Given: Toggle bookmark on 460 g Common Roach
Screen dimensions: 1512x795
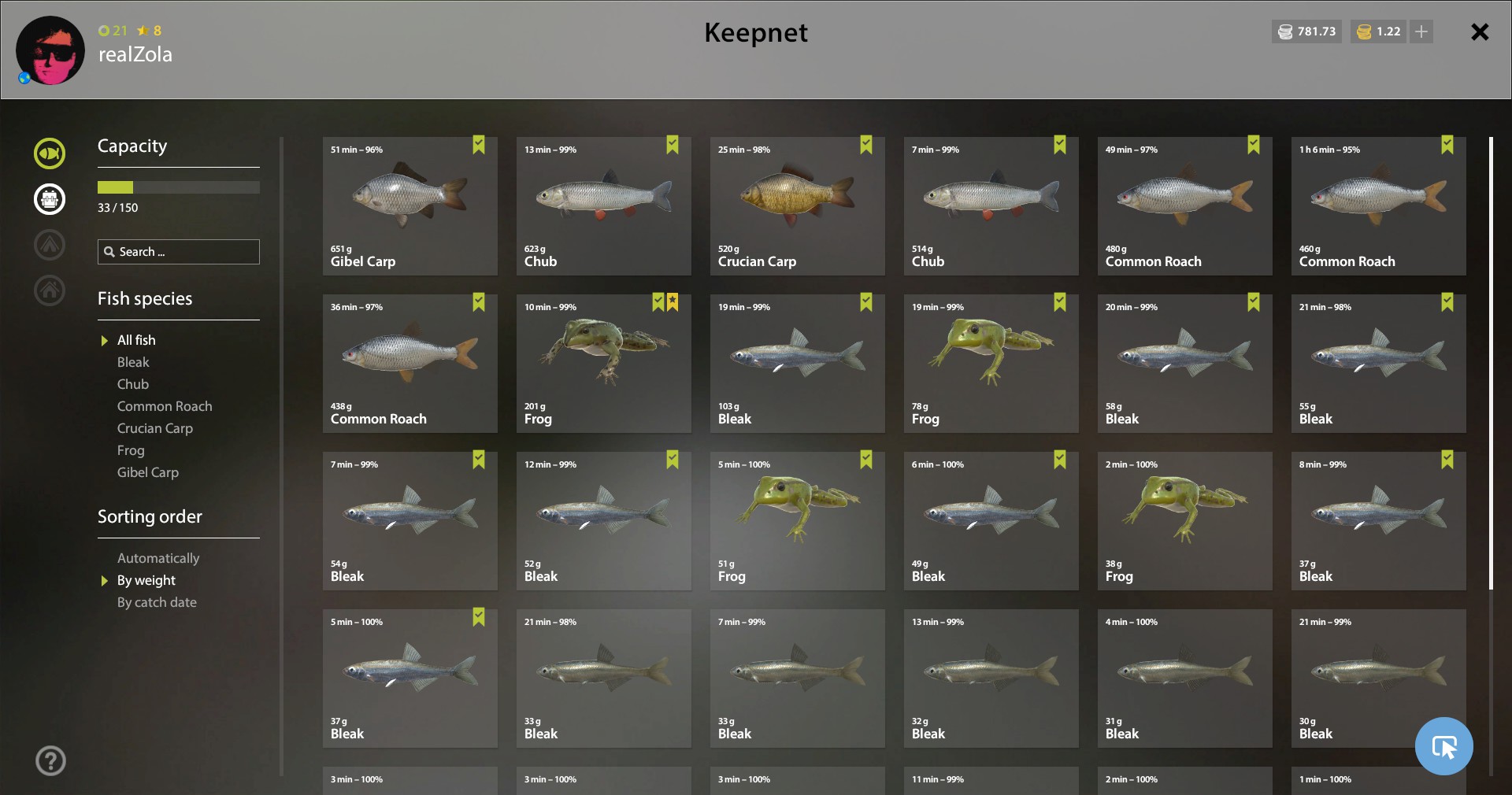Looking at the screenshot, I should [x=1447, y=145].
